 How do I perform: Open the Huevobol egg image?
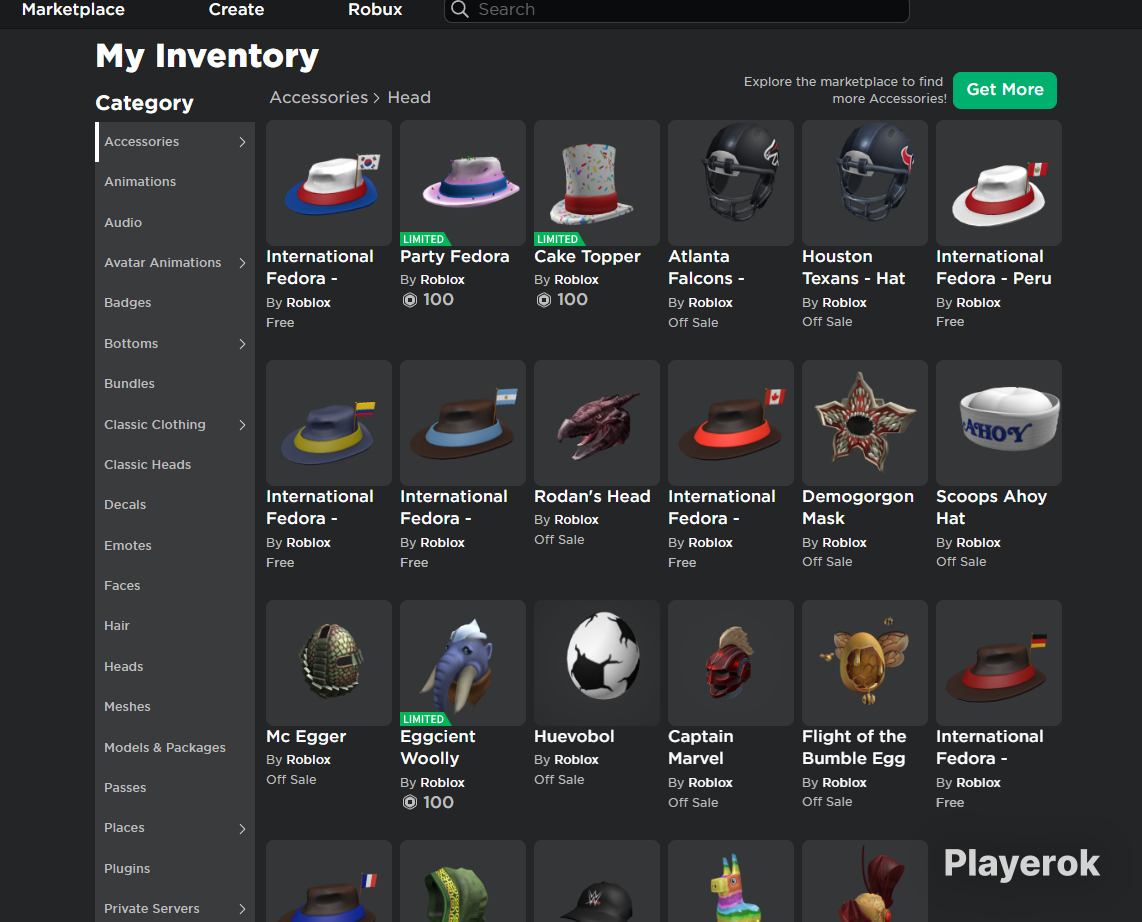click(x=597, y=663)
